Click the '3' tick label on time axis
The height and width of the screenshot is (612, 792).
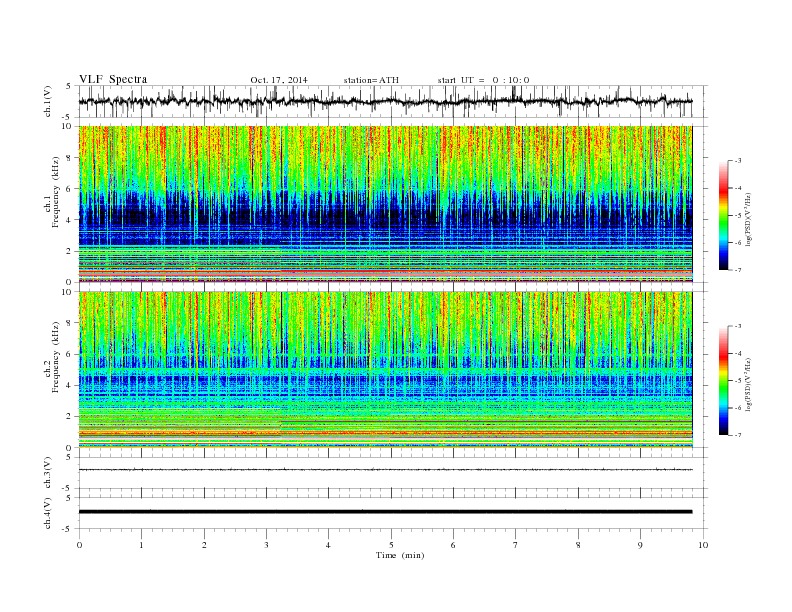(266, 545)
